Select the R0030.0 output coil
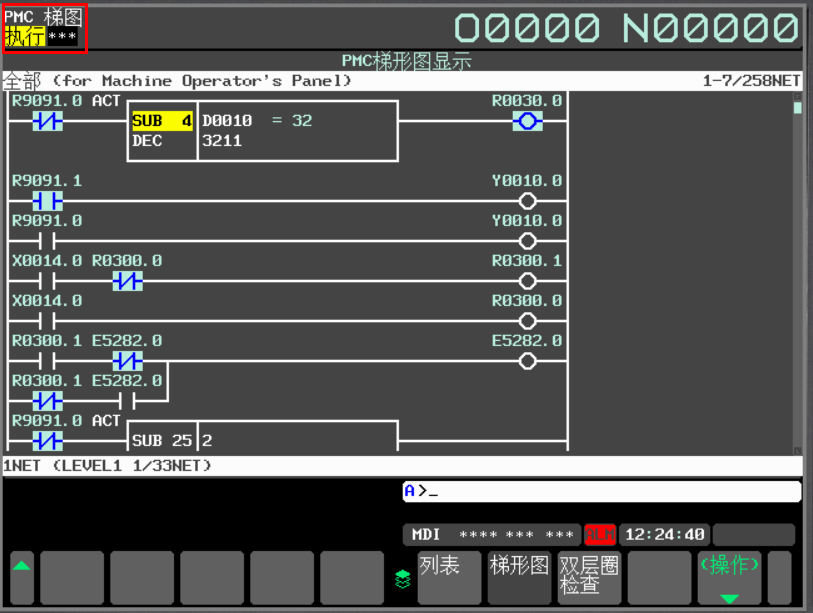 [527, 122]
